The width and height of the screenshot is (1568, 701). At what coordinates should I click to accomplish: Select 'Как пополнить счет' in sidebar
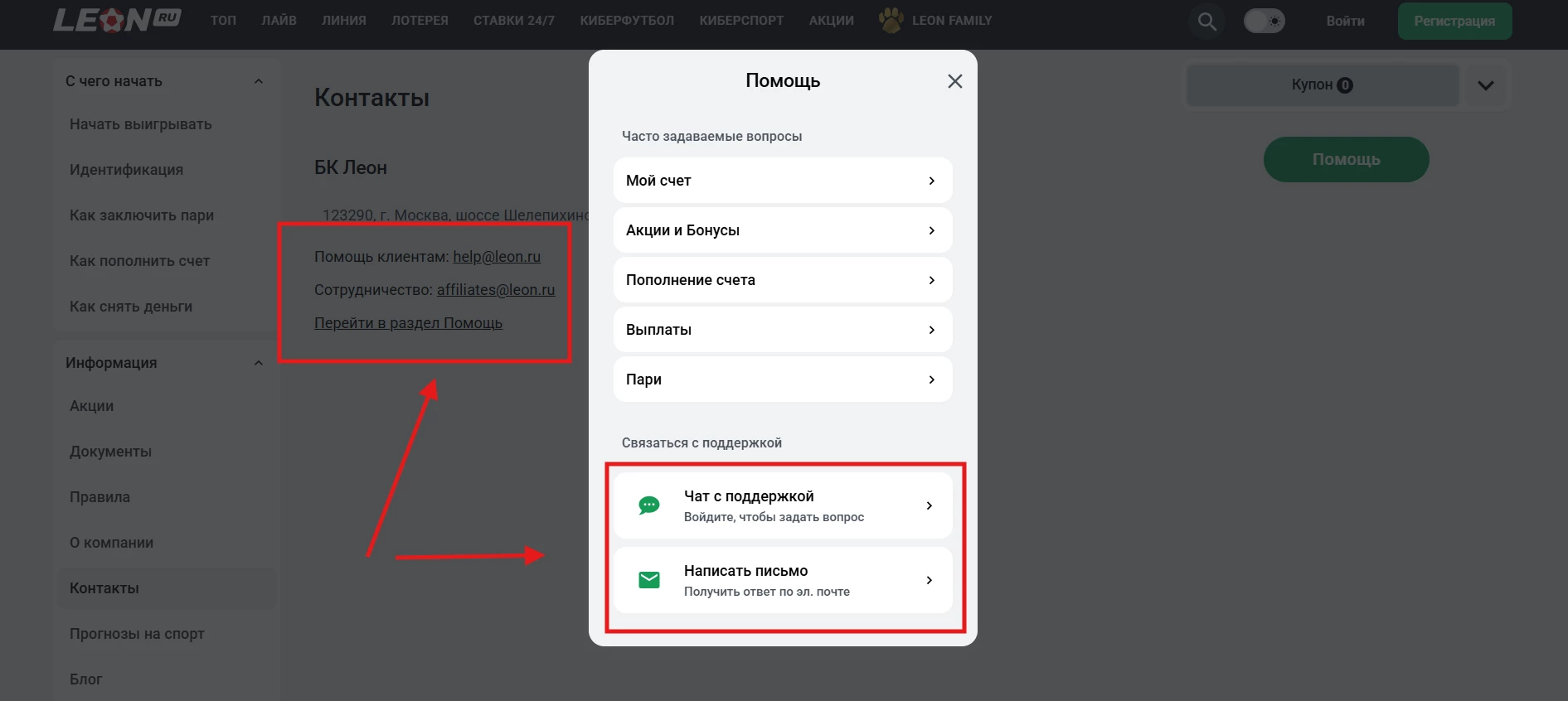[139, 261]
